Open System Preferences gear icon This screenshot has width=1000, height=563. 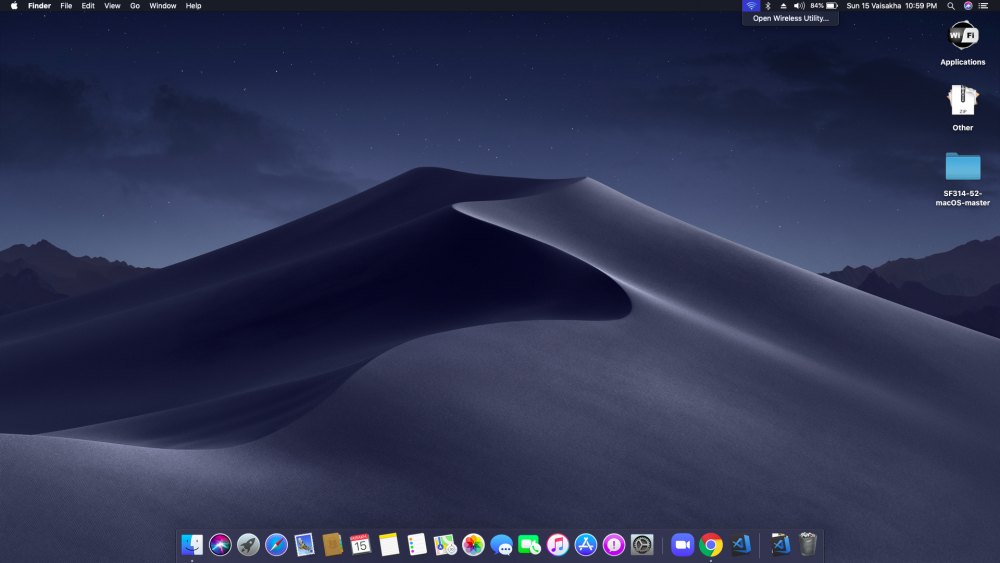(642, 545)
